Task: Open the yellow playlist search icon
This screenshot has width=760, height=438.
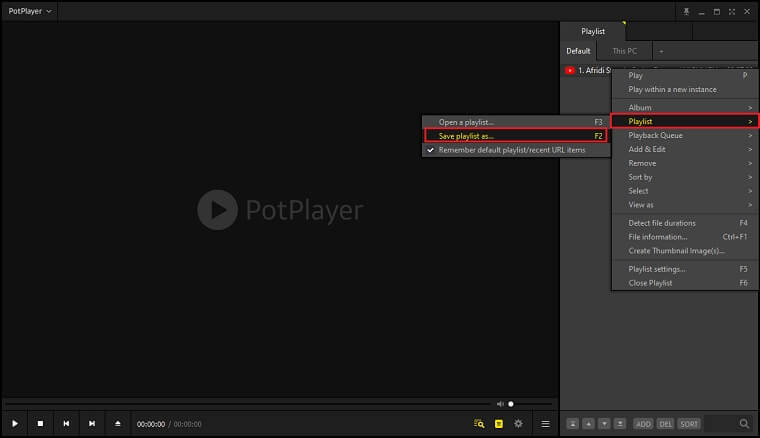Action: pyautogui.click(x=479, y=424)
